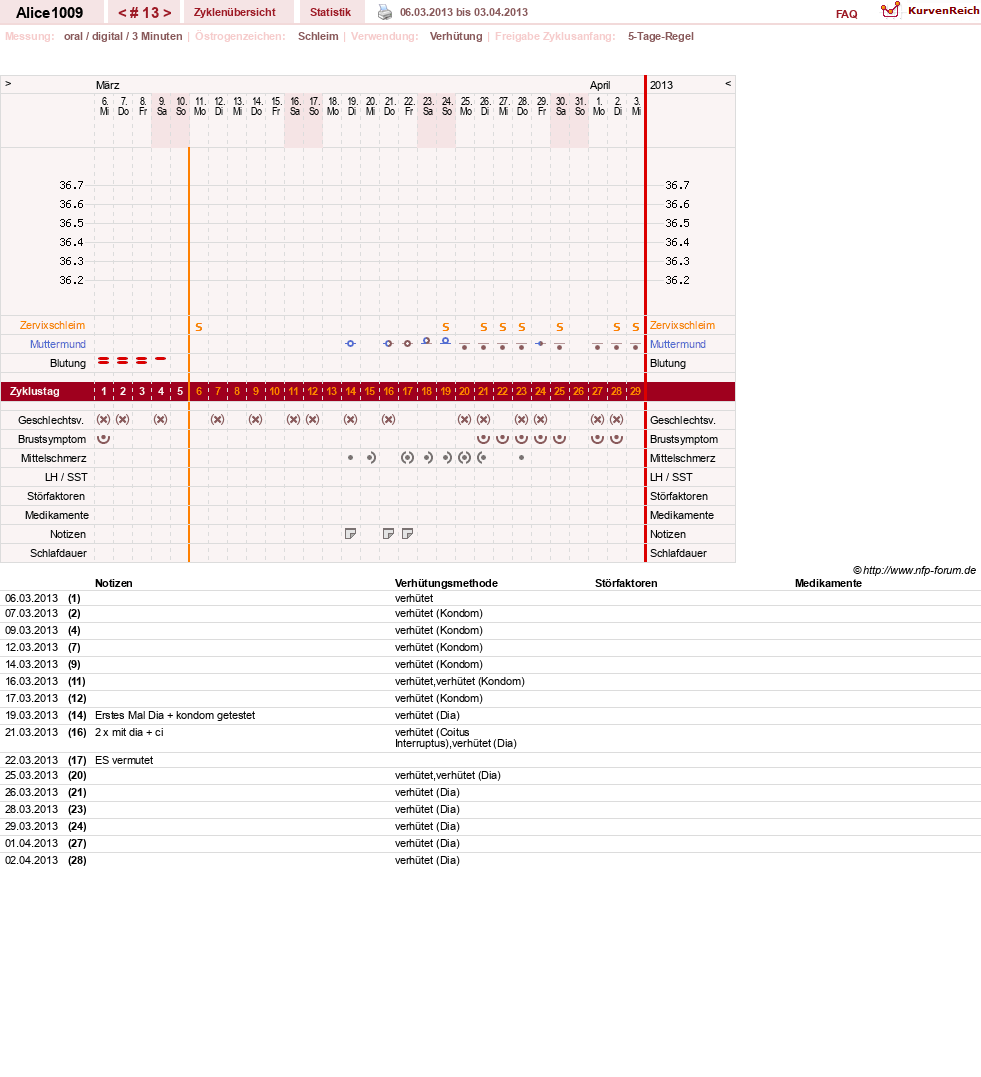This screenshot has width=981, height=1077.
Task: Click the note text 'ES vermutet'
Action: (124, 760)
